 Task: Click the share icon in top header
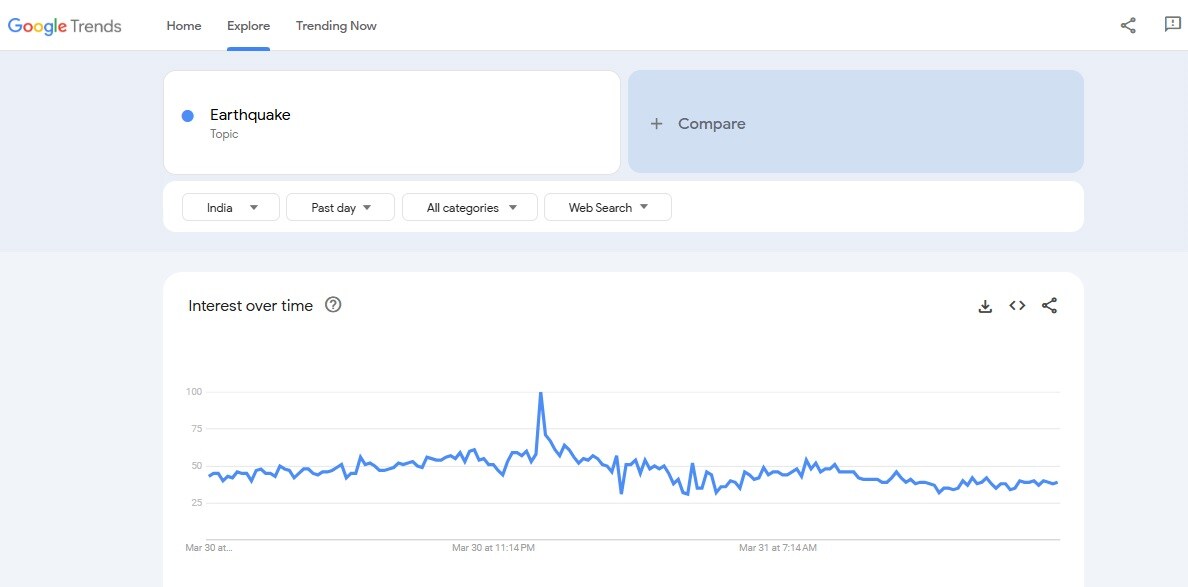coord(1128,26)
